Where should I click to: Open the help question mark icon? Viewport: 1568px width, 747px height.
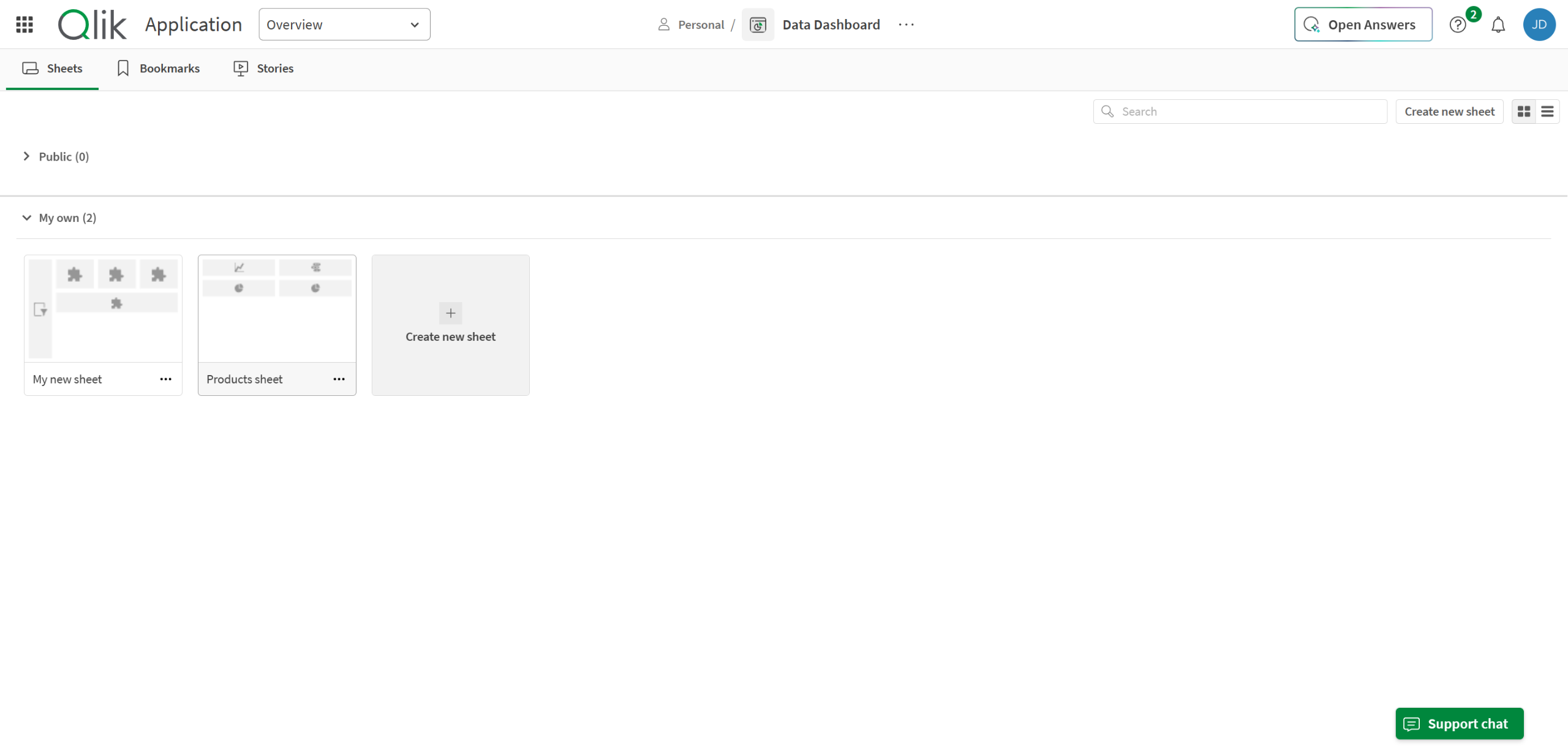tap(1458, 25)
